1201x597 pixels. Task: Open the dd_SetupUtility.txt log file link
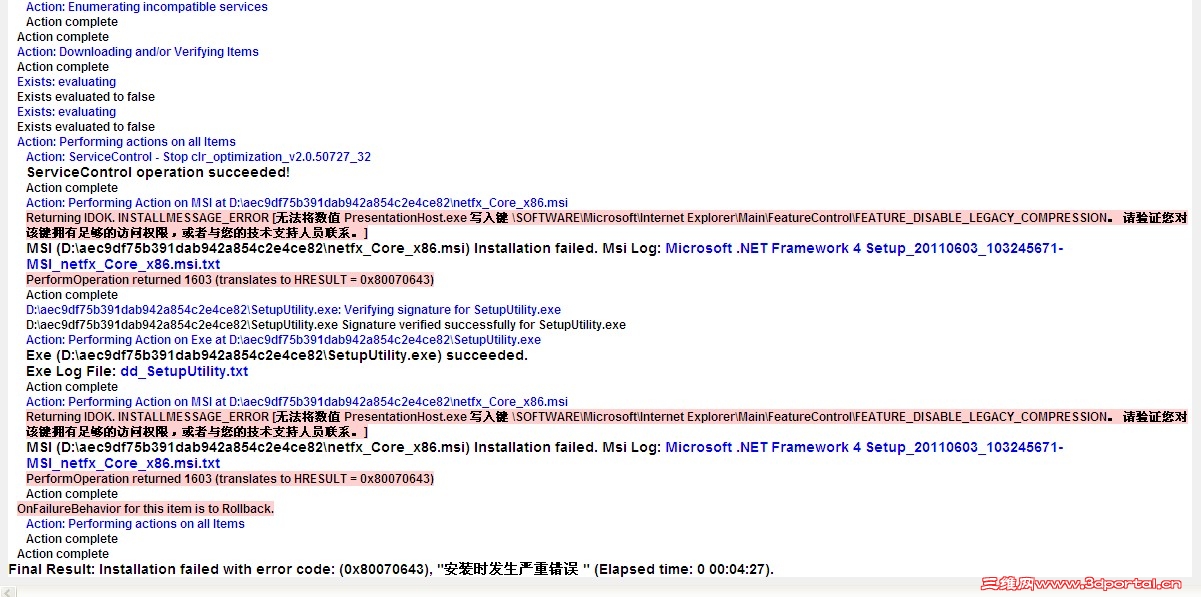click(x=184, y=371)
